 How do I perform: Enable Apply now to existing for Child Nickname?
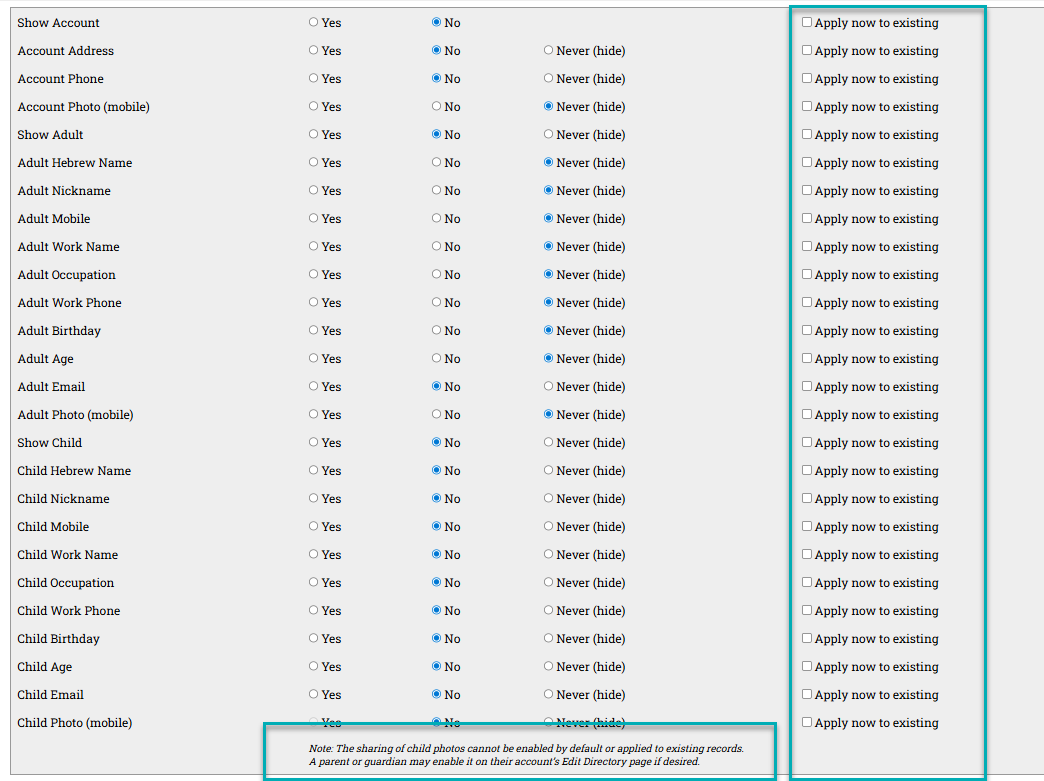coord(805,498)
